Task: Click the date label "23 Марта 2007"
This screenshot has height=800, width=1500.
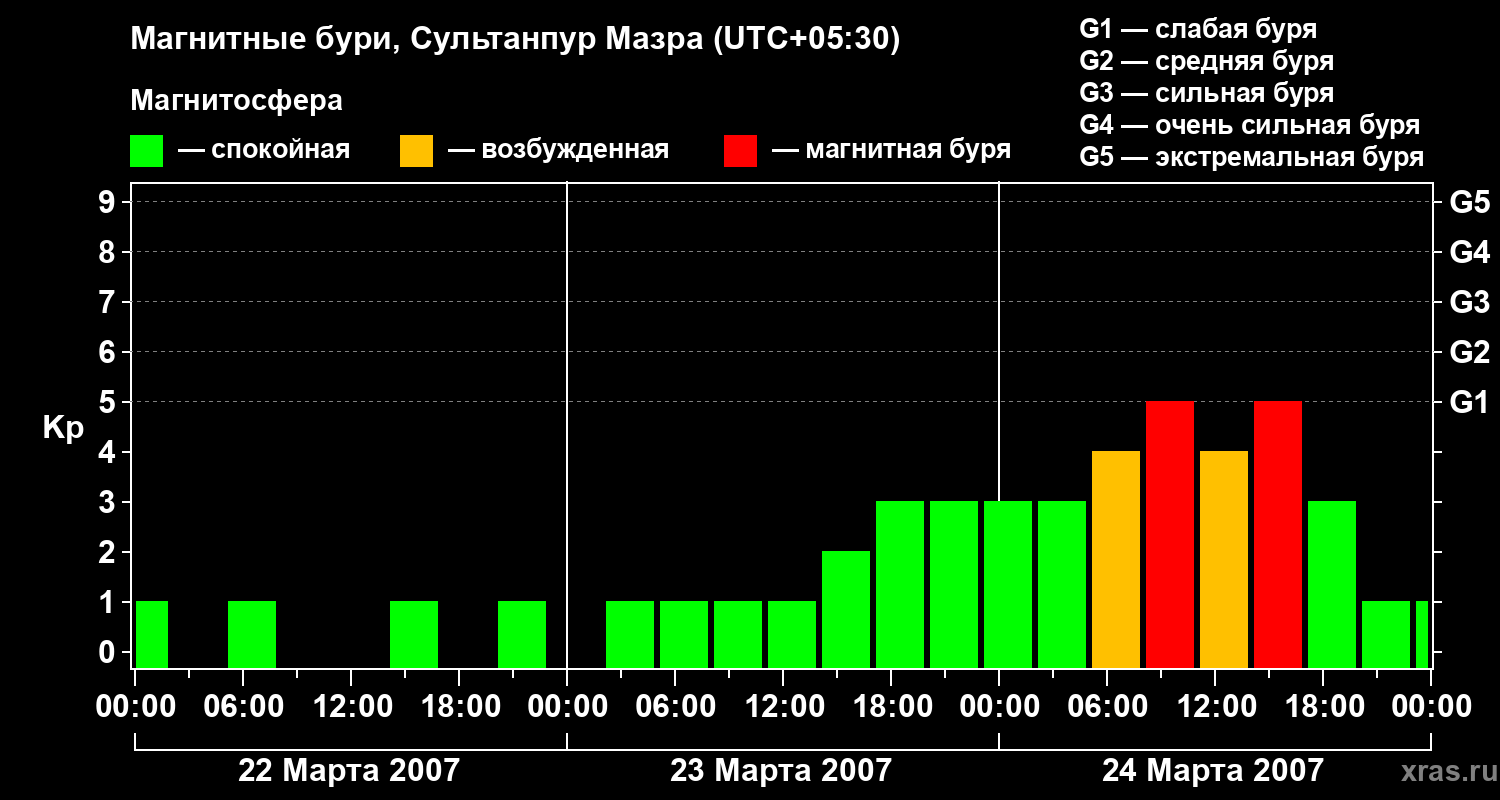Action: [781, 770]
